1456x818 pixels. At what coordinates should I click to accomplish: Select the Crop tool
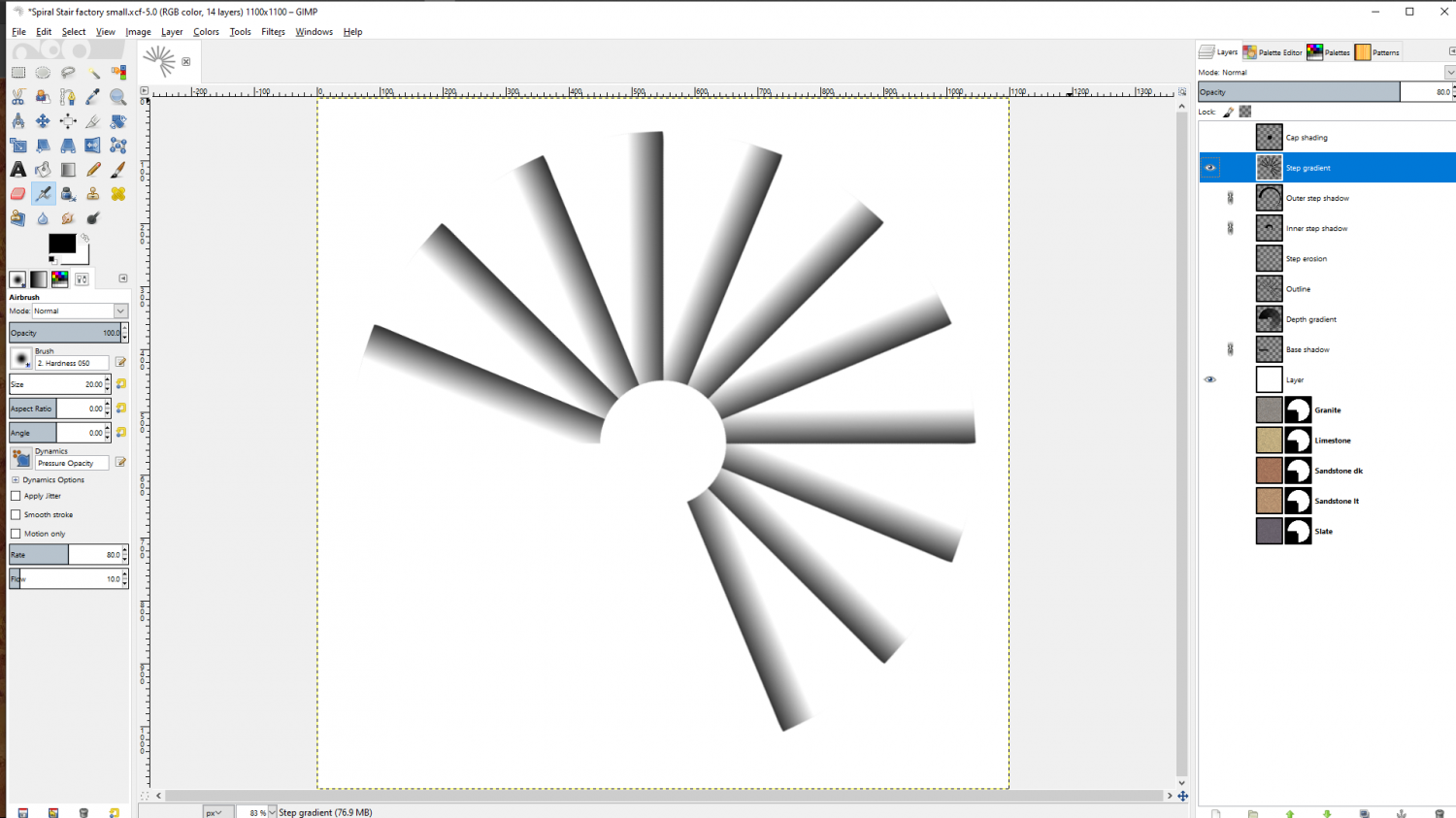click(x=93, y=121)
